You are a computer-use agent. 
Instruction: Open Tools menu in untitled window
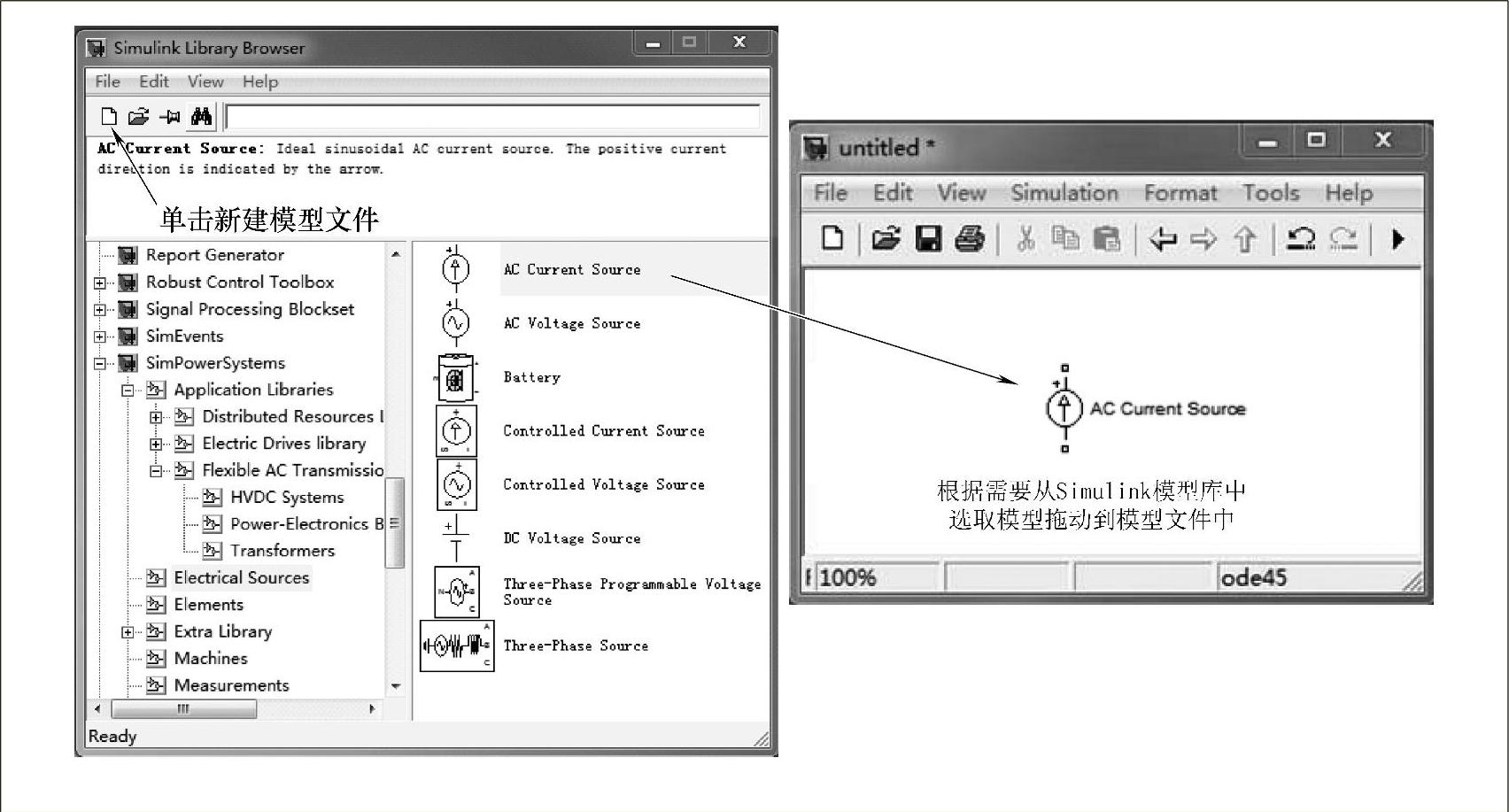click(1271, 193)
